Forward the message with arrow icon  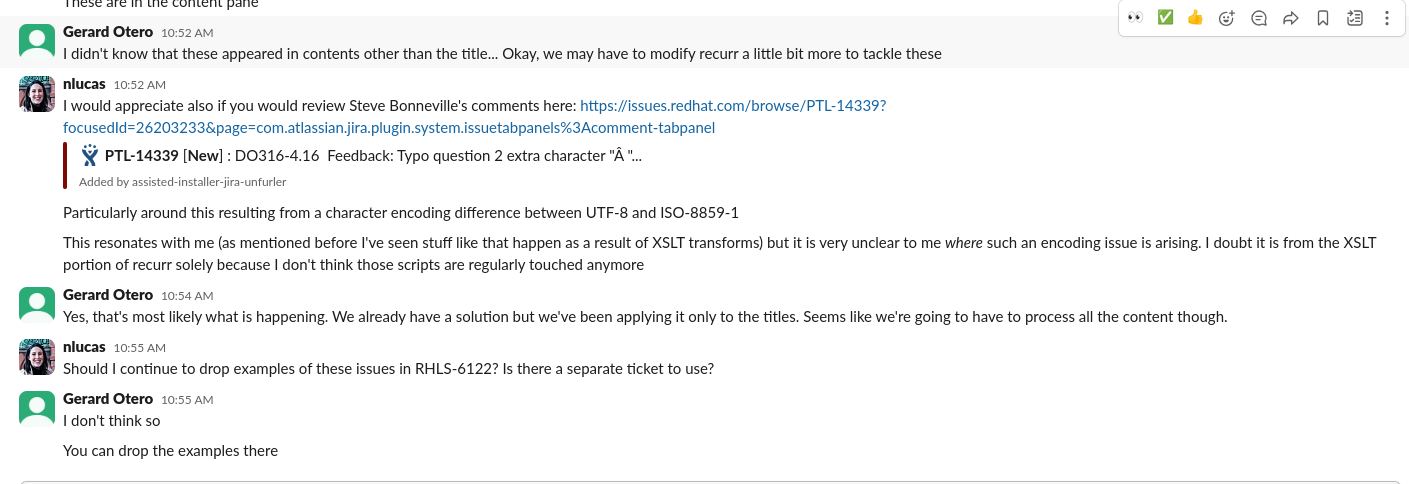coord(1290,18)
